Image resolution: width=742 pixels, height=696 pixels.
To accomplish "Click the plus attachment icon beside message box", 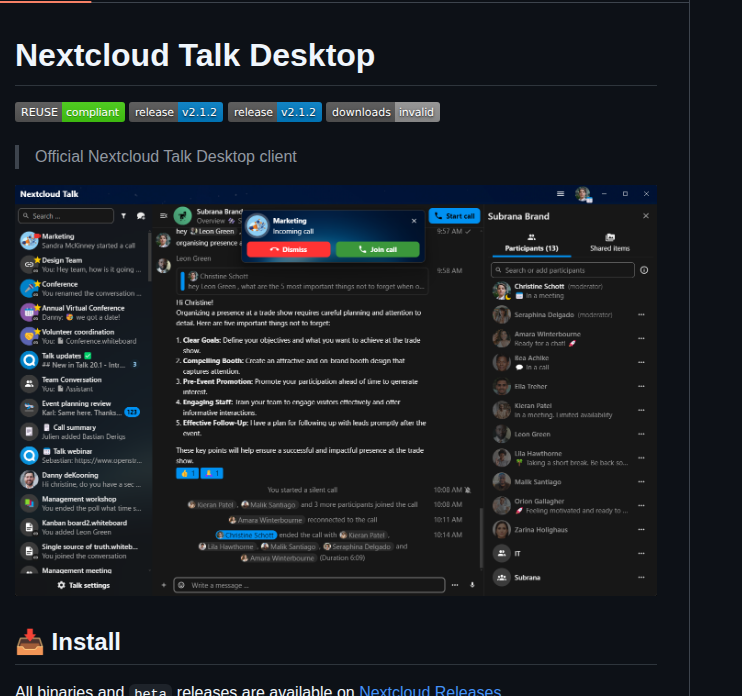I will [x=164, y=585].
